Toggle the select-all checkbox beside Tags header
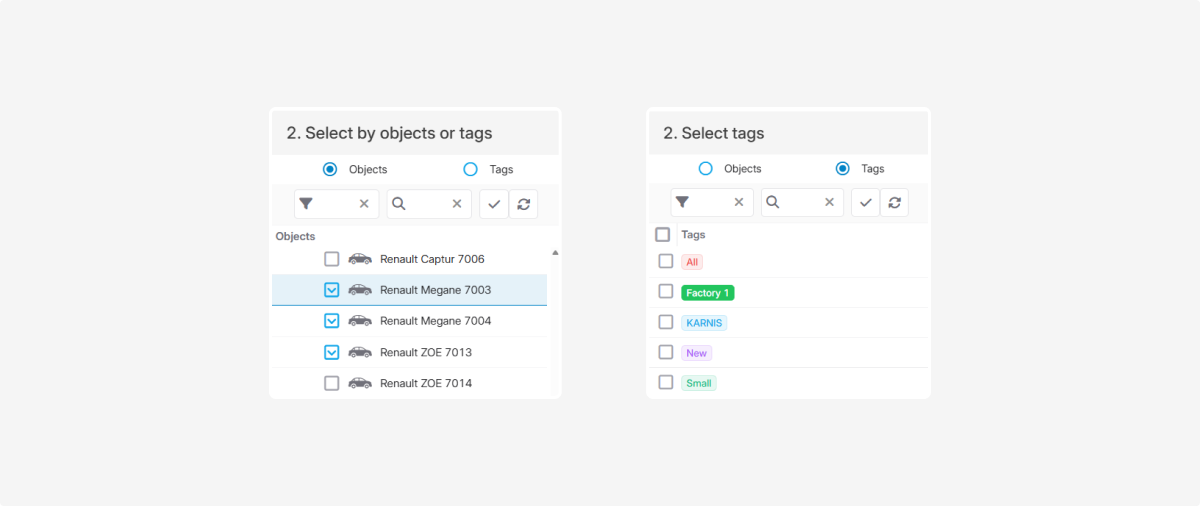1200x506 pixels. [662, 235]
